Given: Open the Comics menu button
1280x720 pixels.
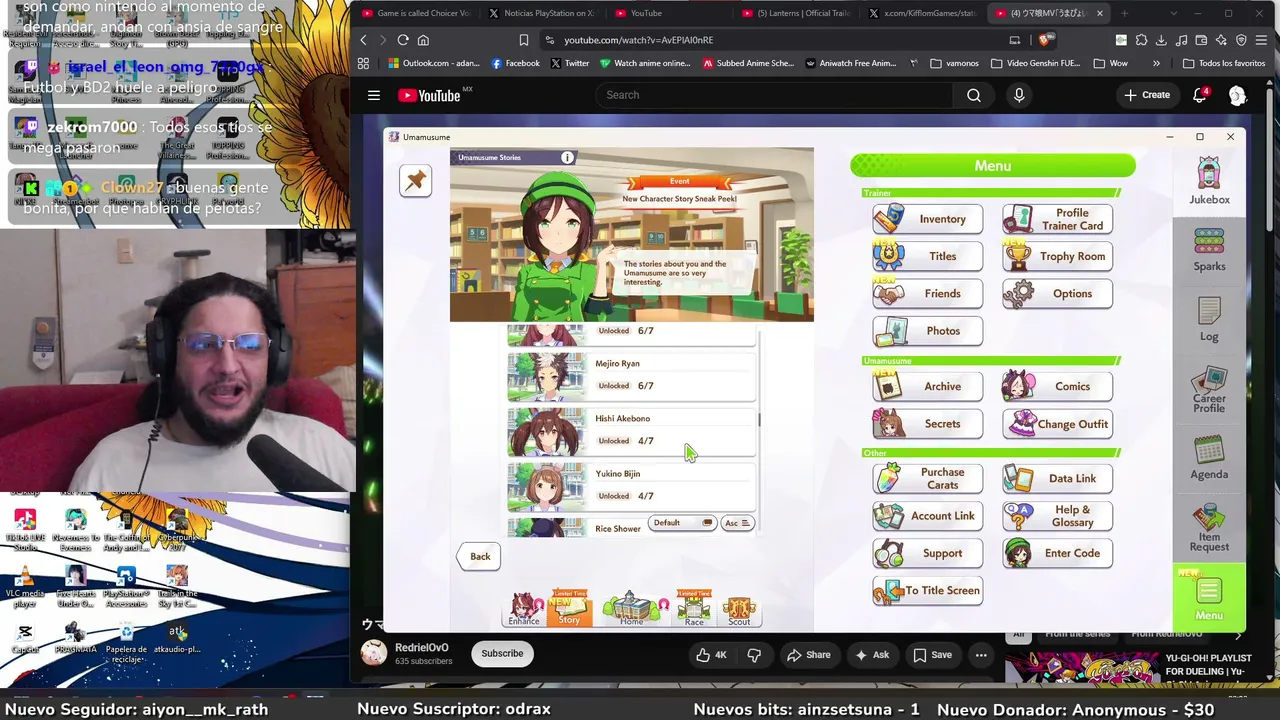Looking at the screenshot, I should (x=1057, y=386).
